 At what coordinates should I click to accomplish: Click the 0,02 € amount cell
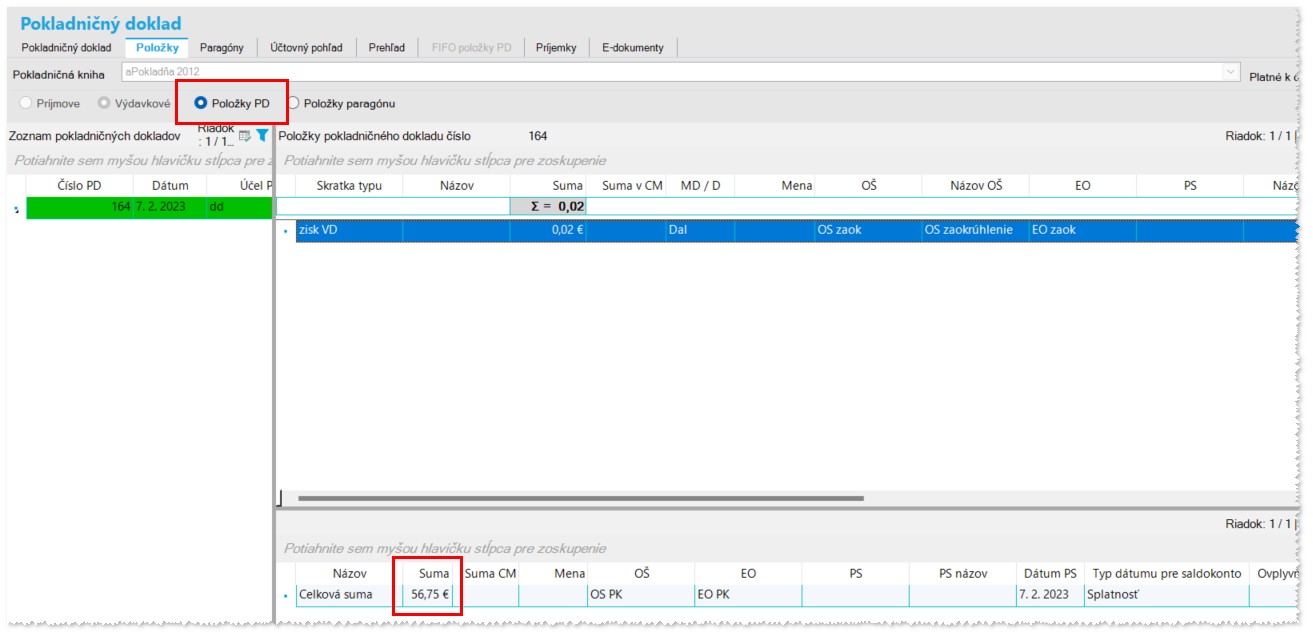pyautogui.click(x=548, y=230)
